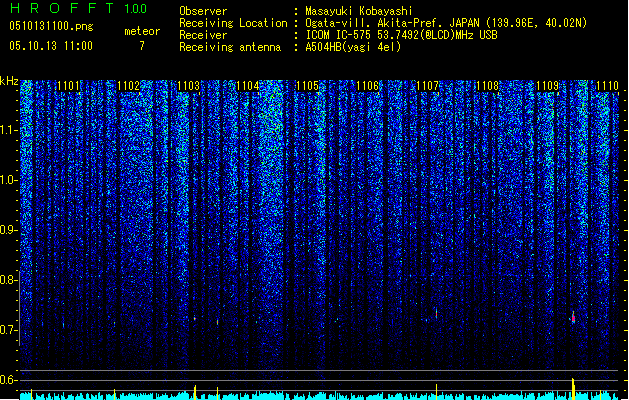Click the small red echo after 1103
Image resolution: width=629 pixels, height=400 pixels.
(x=217, y=322)
